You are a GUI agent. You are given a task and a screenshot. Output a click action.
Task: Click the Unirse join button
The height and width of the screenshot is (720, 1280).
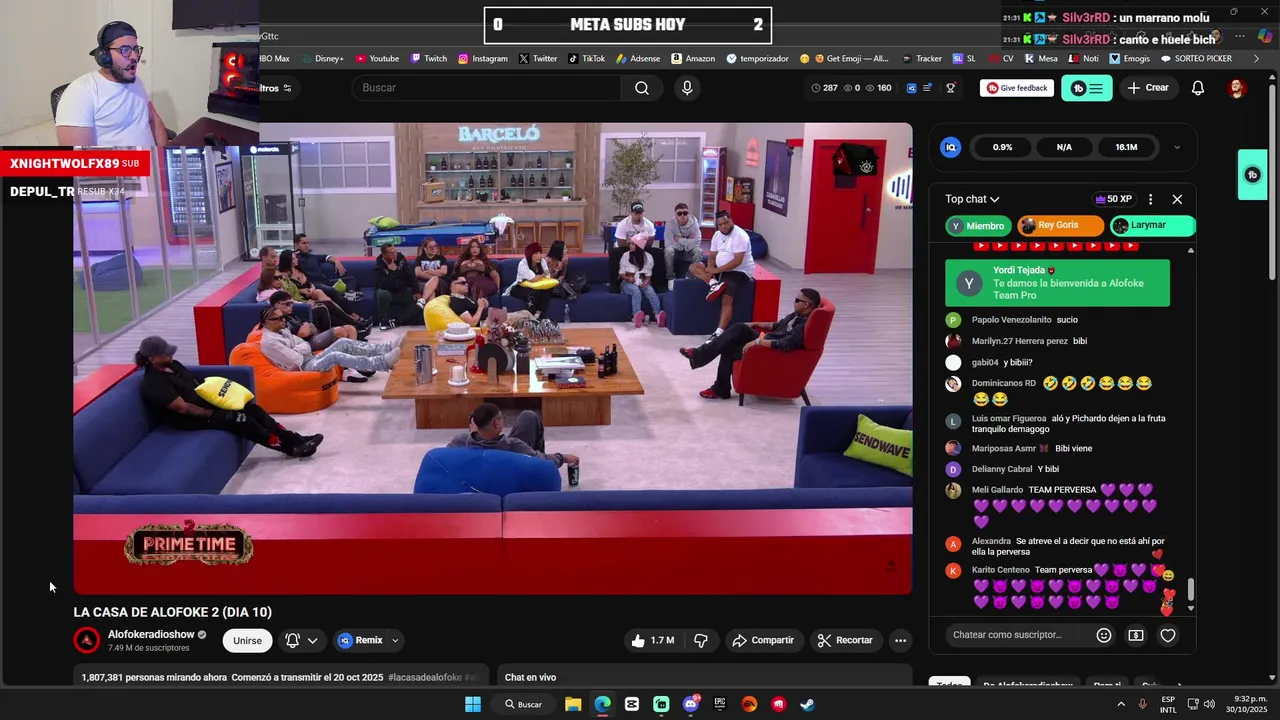tap(247, 640)
